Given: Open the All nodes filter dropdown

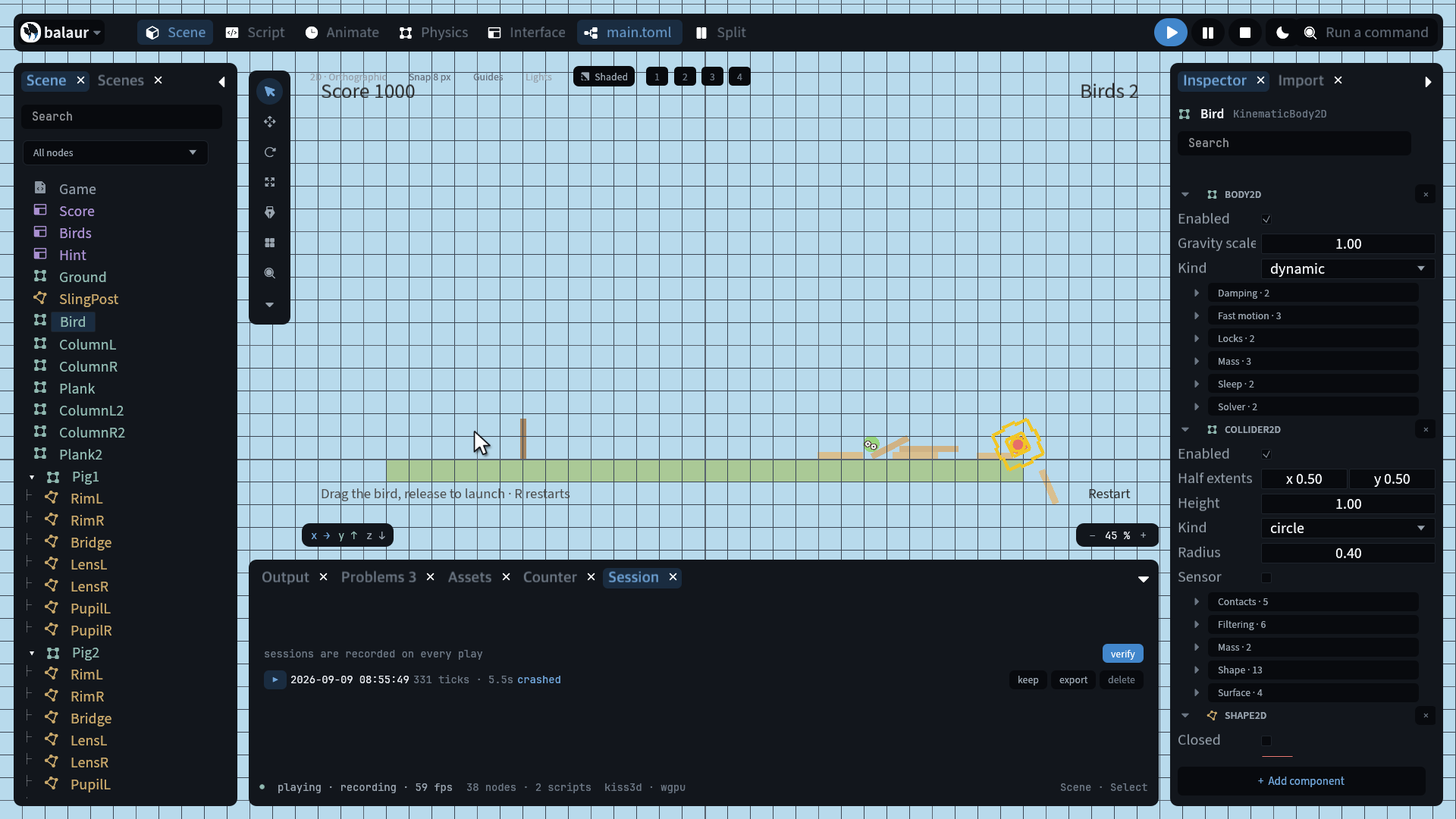Looking at the screenshot, I should 115,153.
